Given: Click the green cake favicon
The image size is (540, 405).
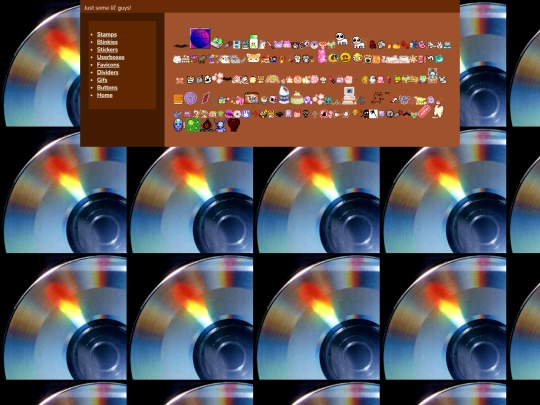Looking at the screenshot, I should point(297,98).
